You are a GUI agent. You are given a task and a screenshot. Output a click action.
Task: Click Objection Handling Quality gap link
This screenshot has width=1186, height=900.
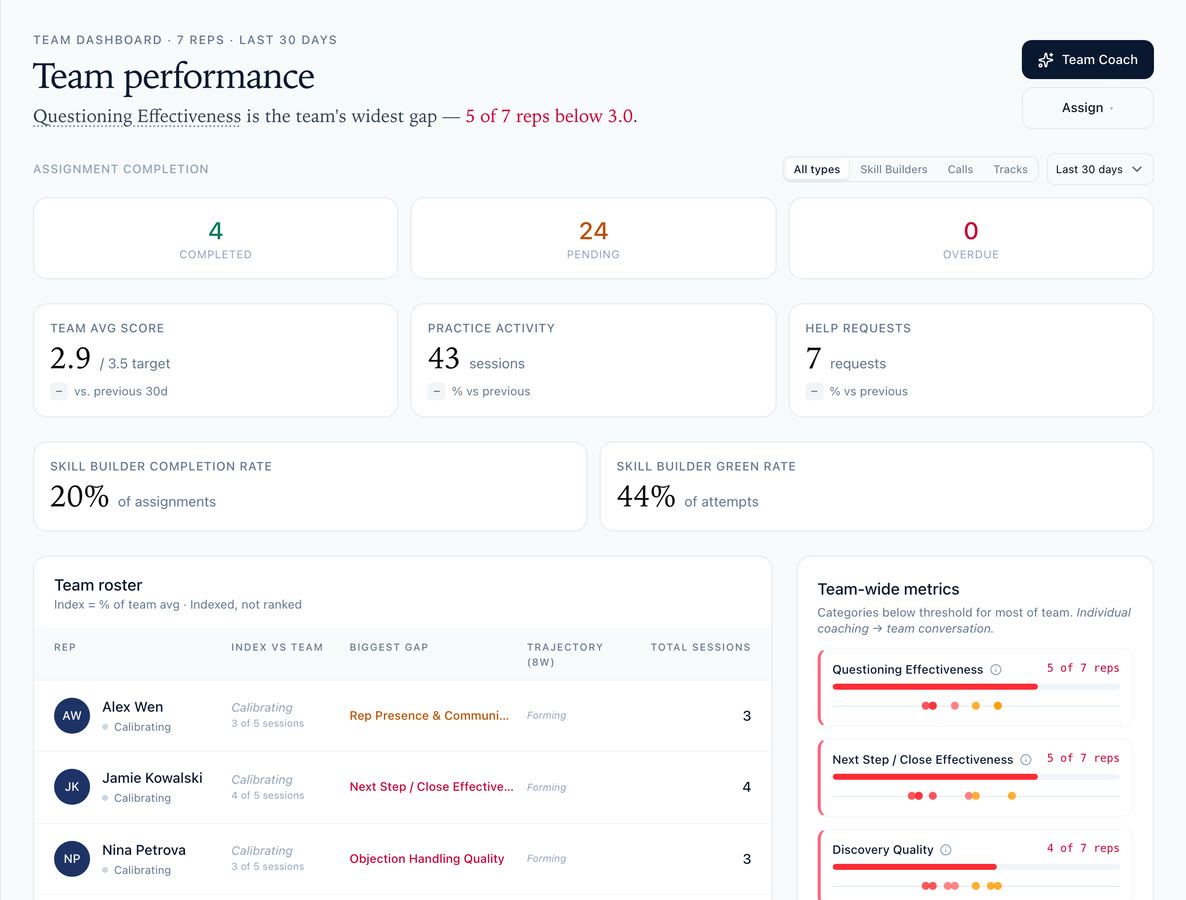(x=427, y=858)
